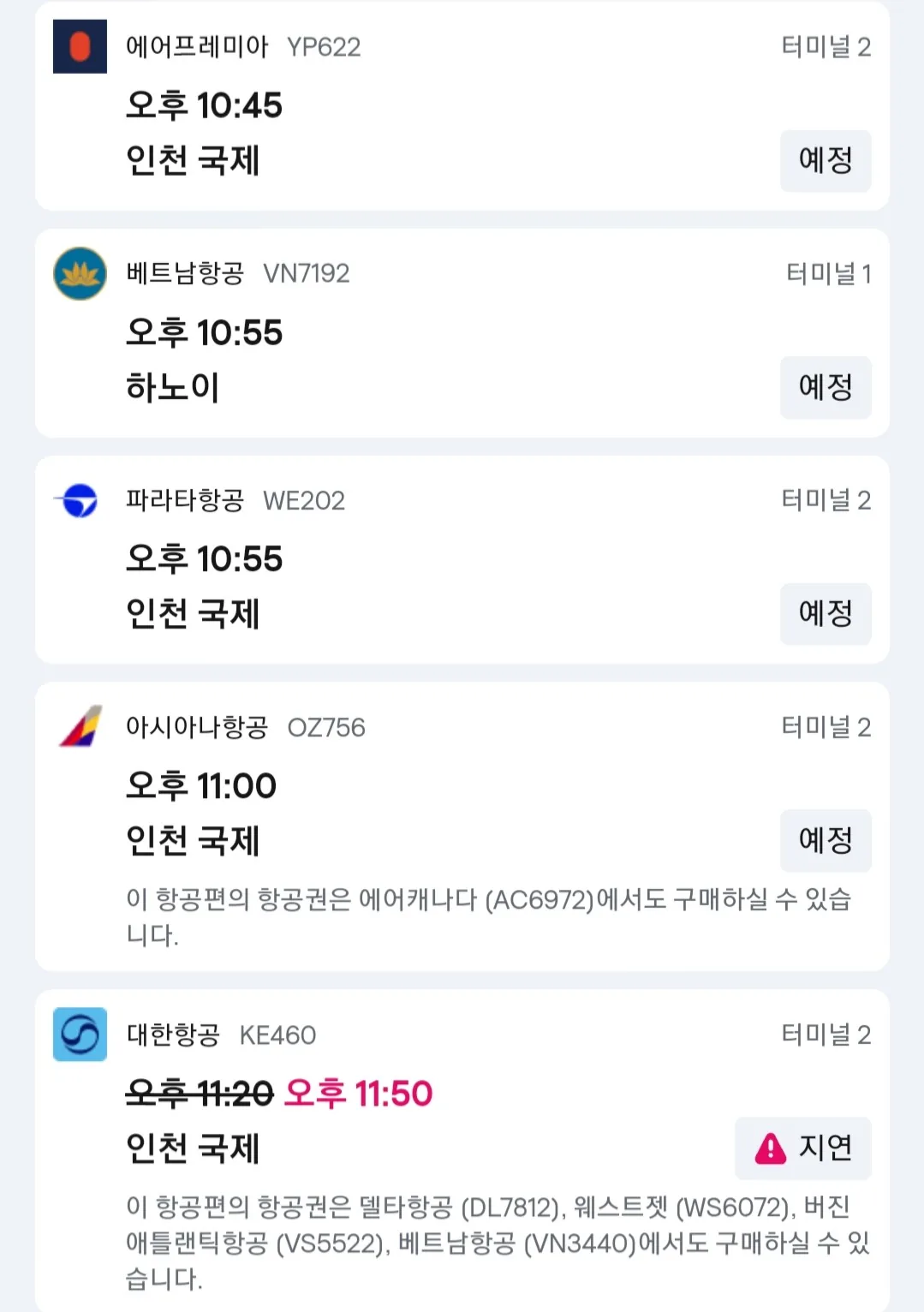The width and height of the screenshot is (924, 1312).
Task: Select the 예정 status on flight VN7192
Action: pyautogui.click(x=826, y=387)
